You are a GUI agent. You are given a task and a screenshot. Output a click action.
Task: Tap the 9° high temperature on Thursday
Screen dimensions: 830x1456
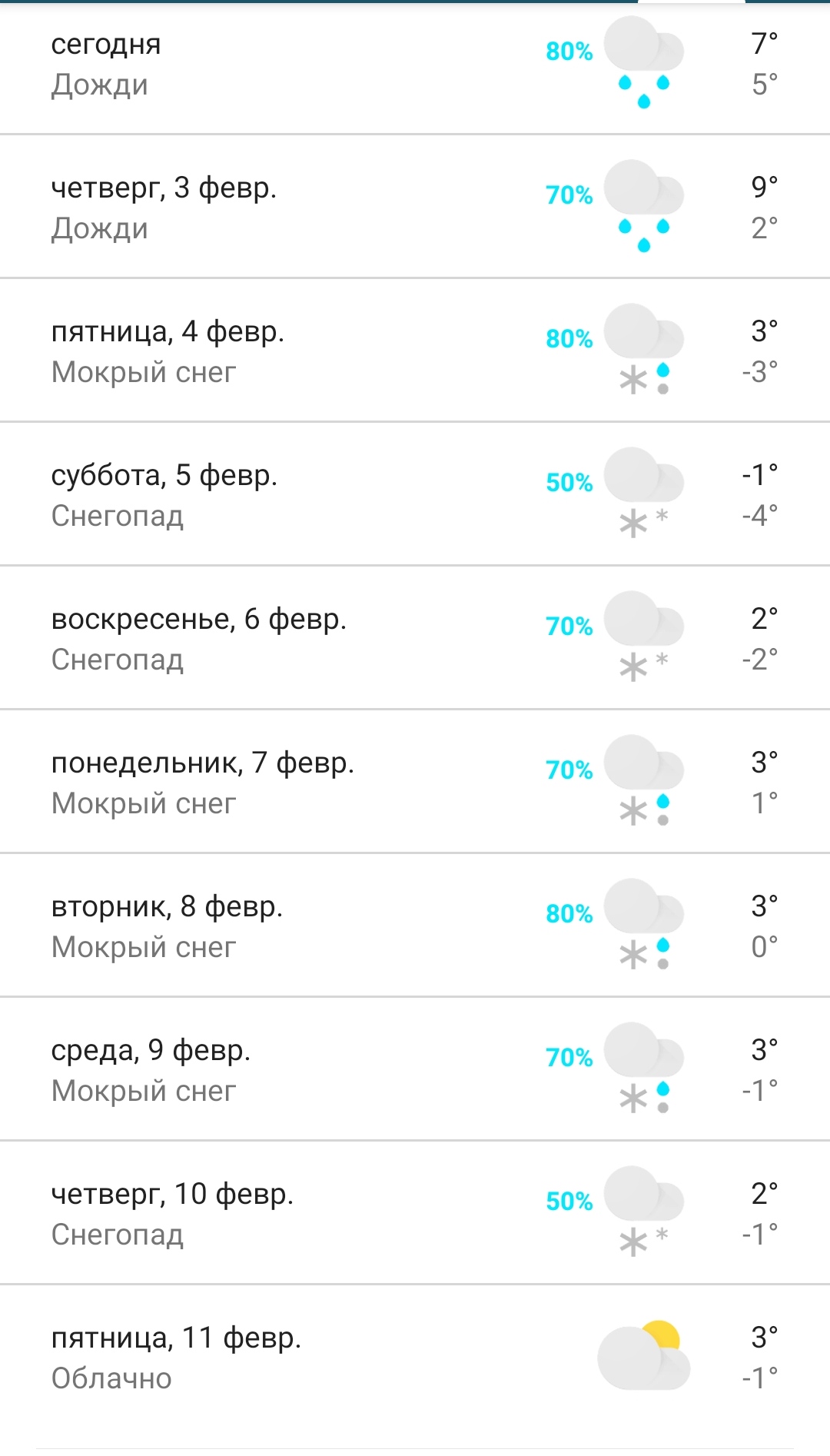764,187
